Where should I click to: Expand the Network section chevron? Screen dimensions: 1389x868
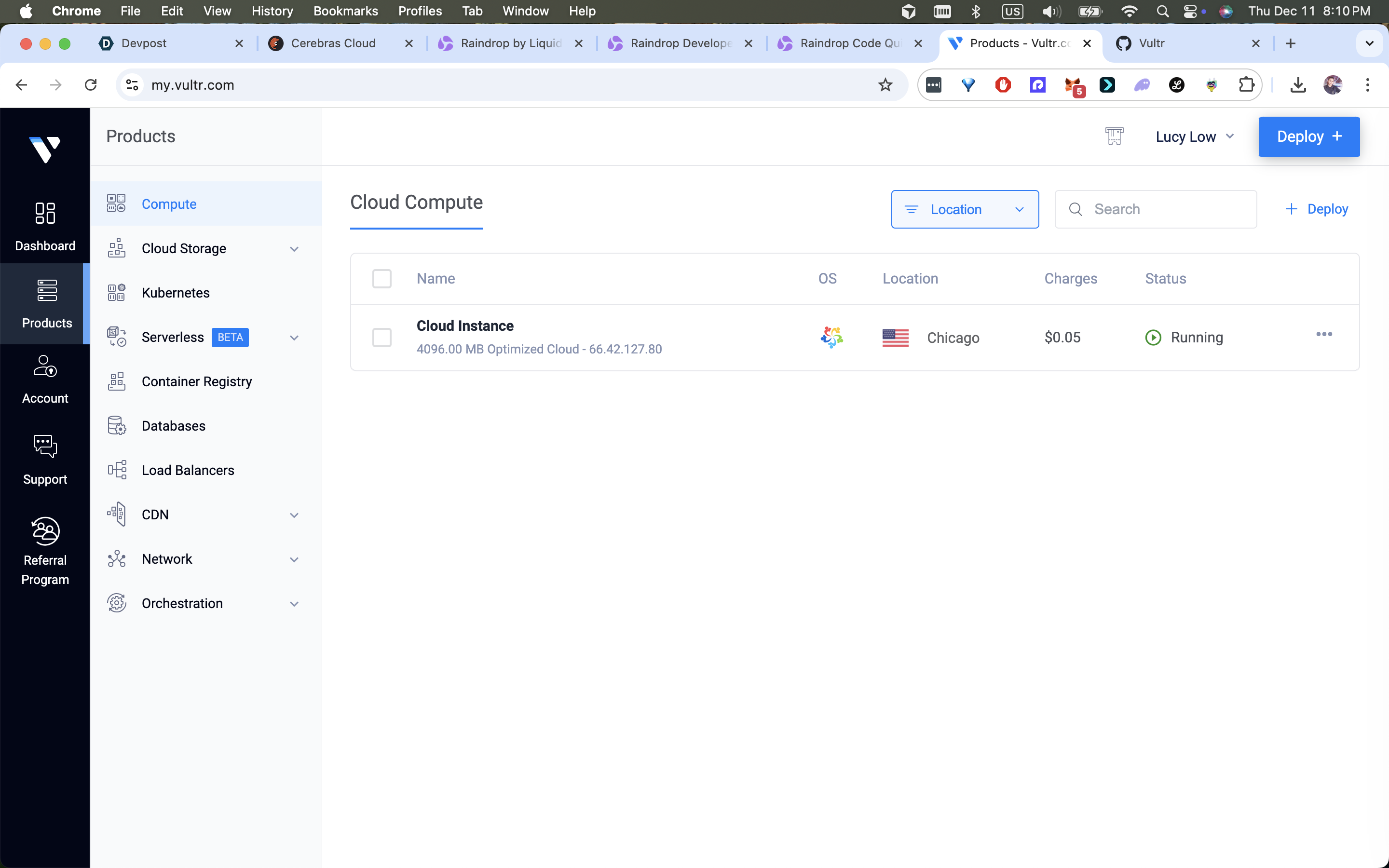tap(294, 560)
